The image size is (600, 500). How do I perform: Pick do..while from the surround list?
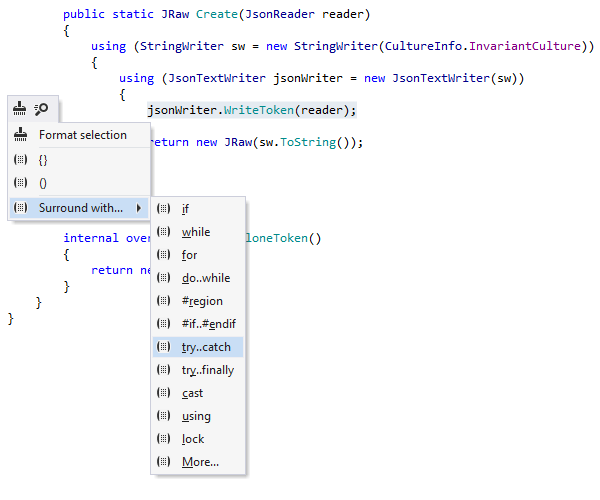pyautogui.click(x=205, y=278)
